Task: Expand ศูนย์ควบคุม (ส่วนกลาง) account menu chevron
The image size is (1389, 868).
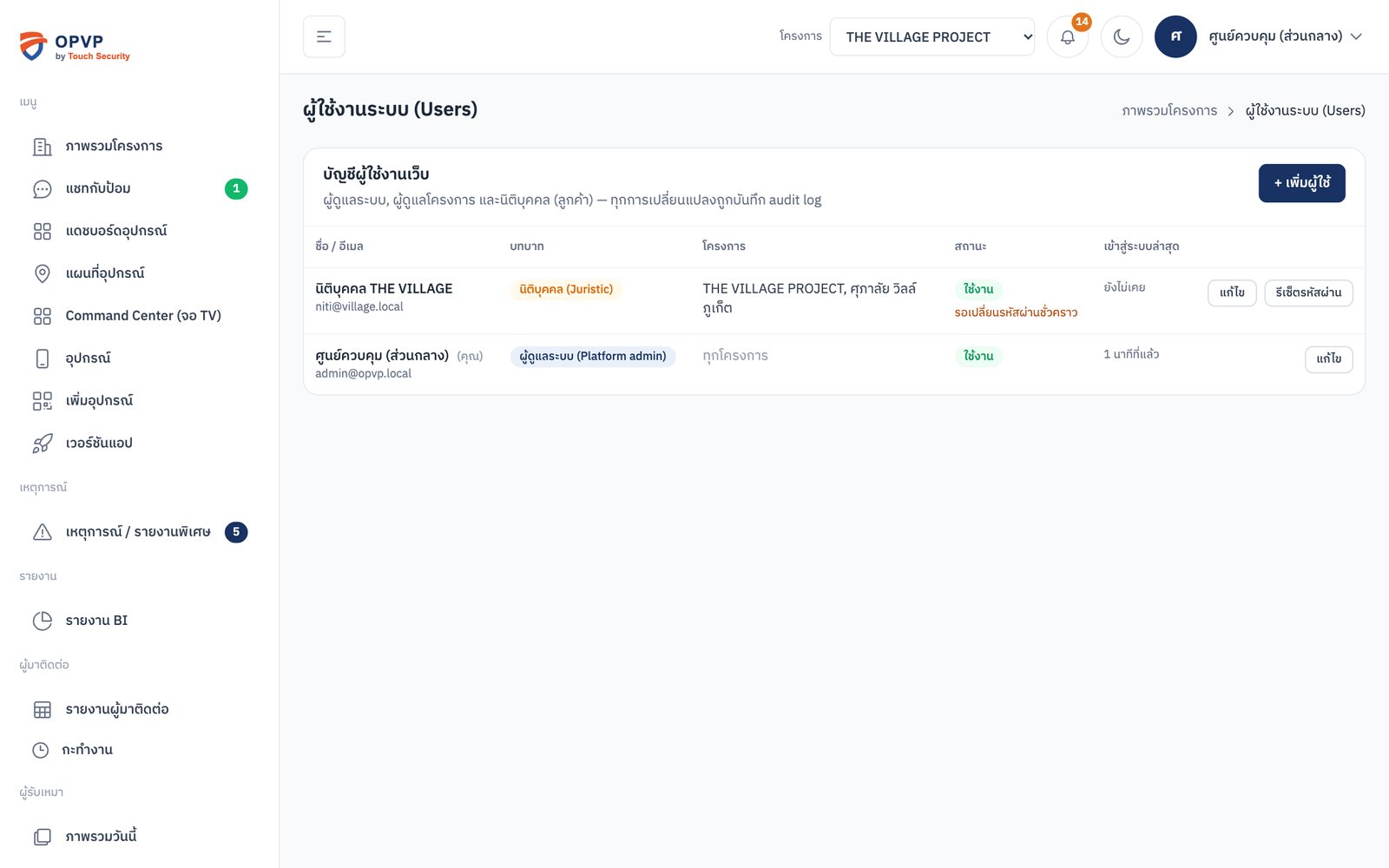Action: pos(1356,36)
